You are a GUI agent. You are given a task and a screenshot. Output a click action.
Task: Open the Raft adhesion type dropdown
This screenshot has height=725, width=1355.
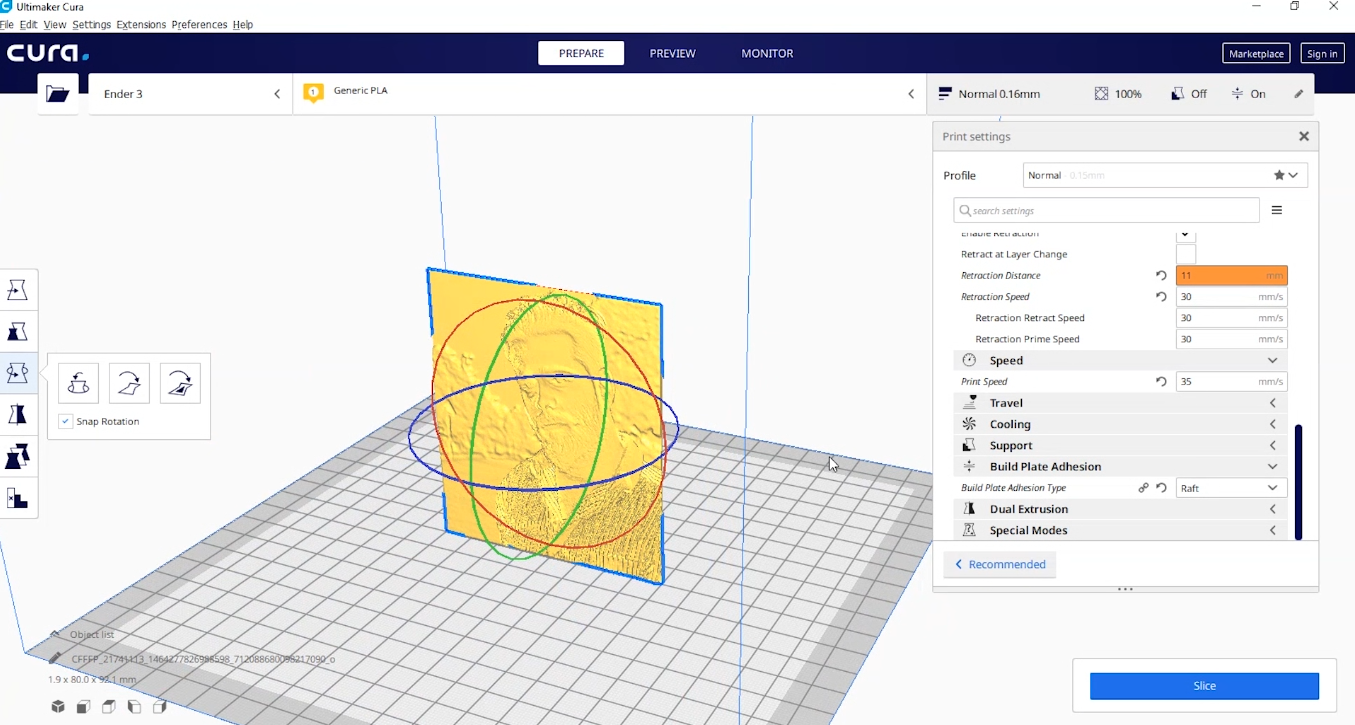[1231, 488]
